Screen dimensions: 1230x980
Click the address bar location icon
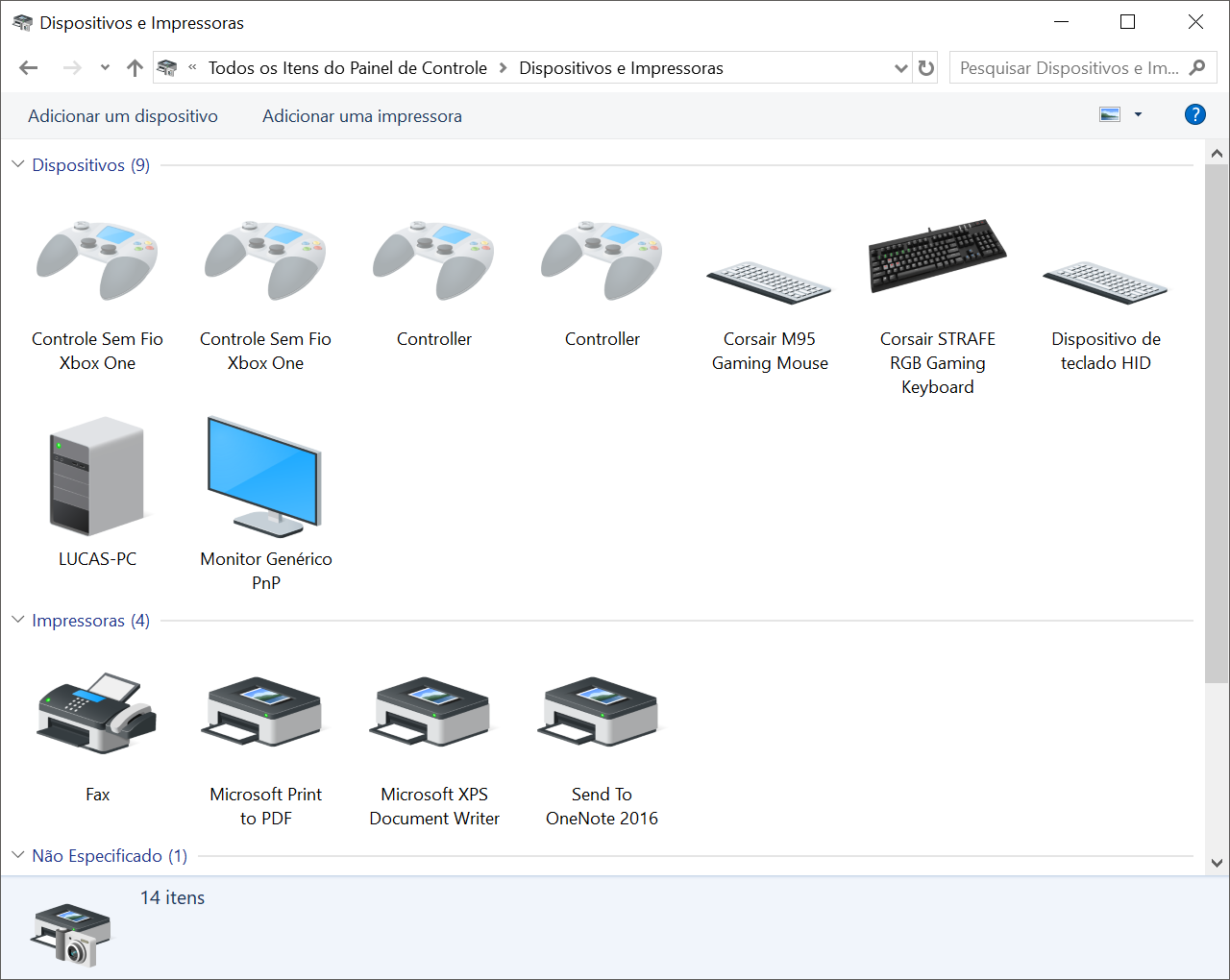(167, 67)
